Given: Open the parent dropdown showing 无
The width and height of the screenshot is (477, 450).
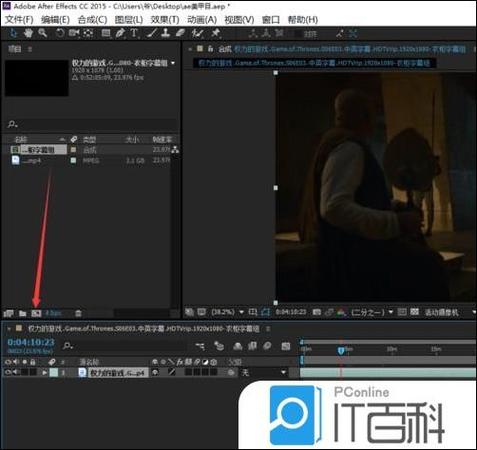Looking at the screenshot, I should 264,372.
